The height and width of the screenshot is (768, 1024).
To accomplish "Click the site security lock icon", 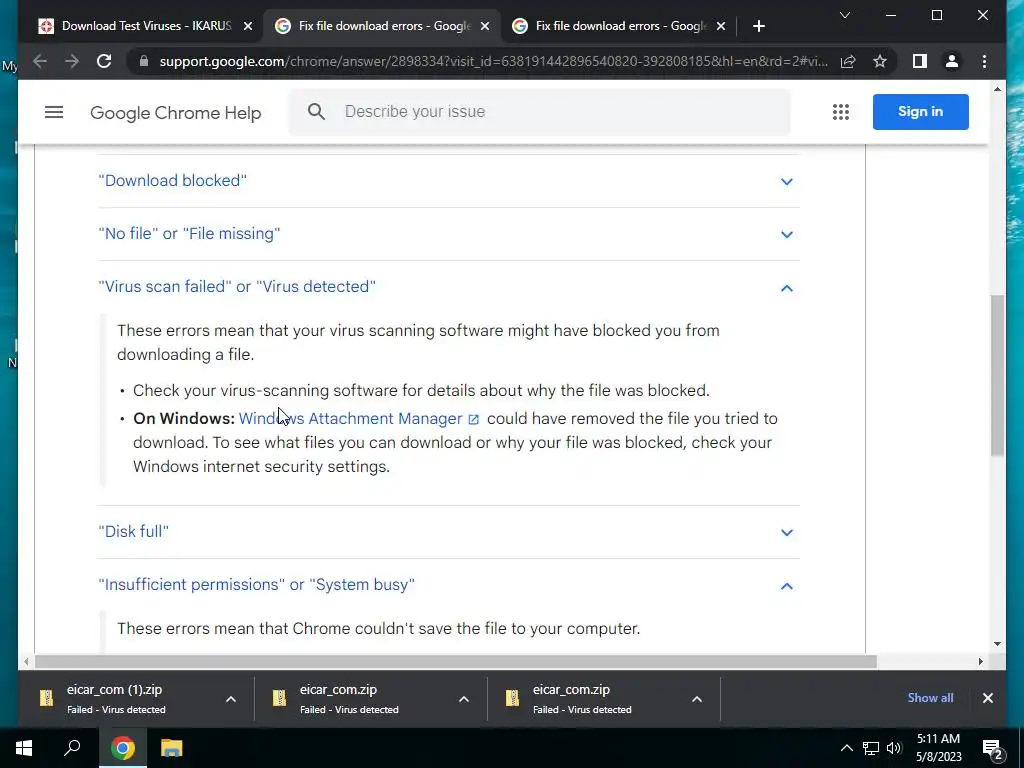I will click(x=144, y=61).
